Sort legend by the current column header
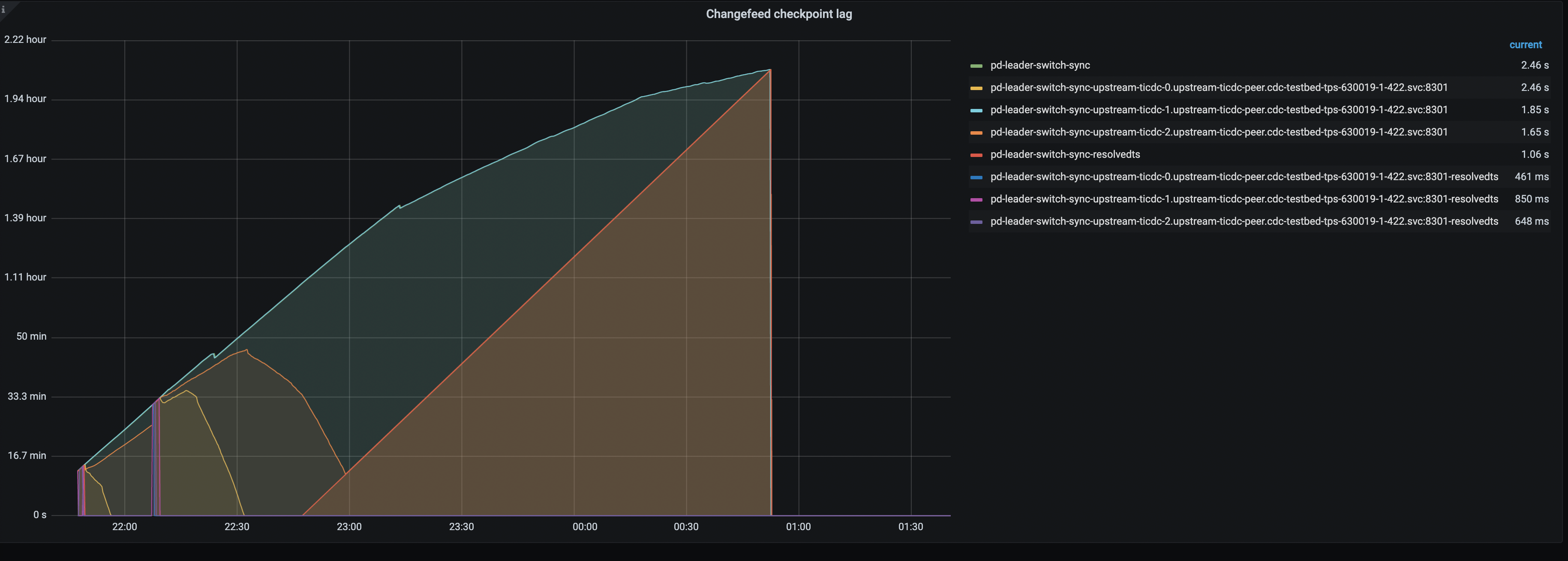The height and width of the screenshot is (561, 1568). (x=1526, y=45)
